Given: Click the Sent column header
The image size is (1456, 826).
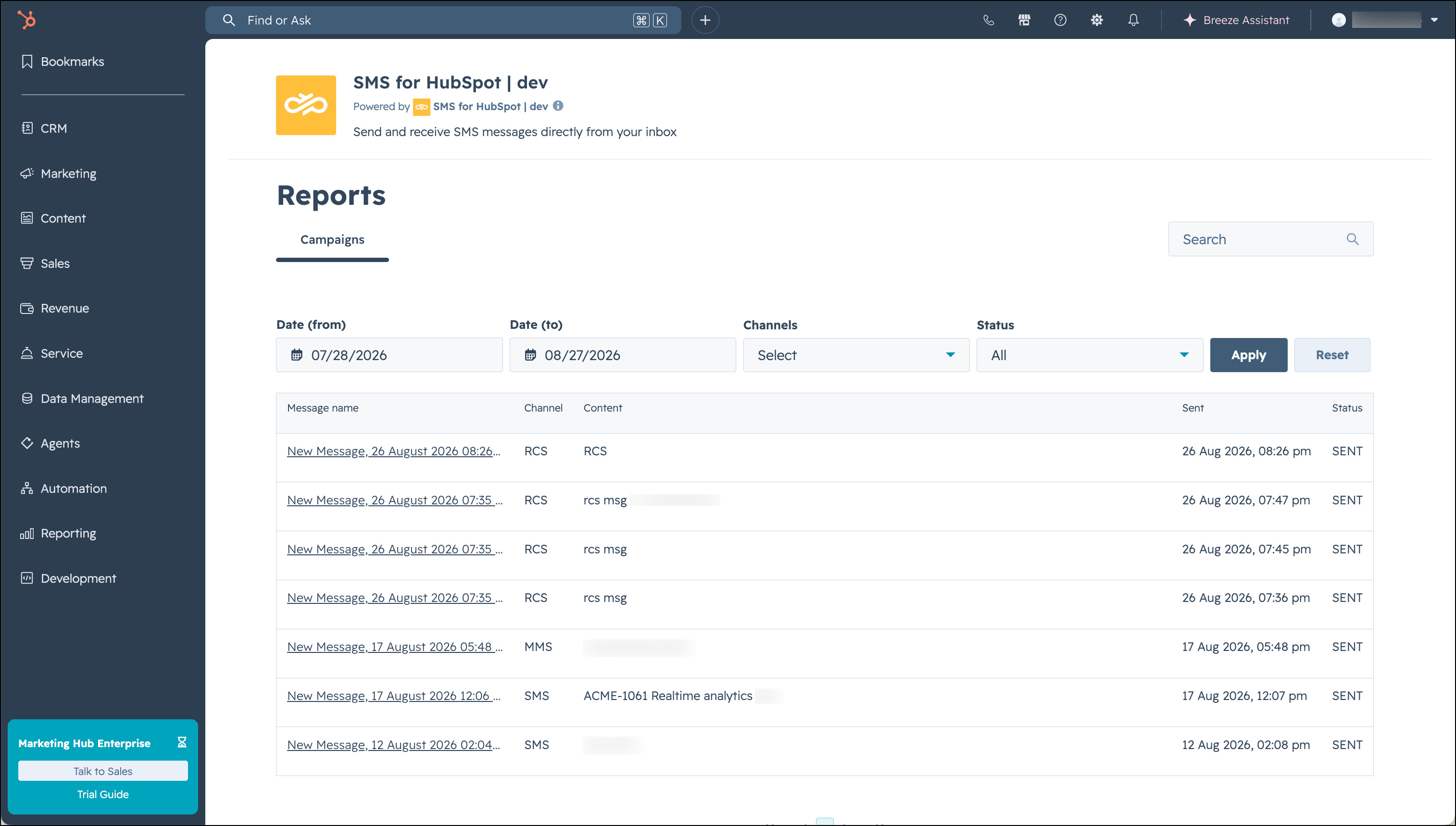Looking at the screenshot, I should click(1192, 408).
